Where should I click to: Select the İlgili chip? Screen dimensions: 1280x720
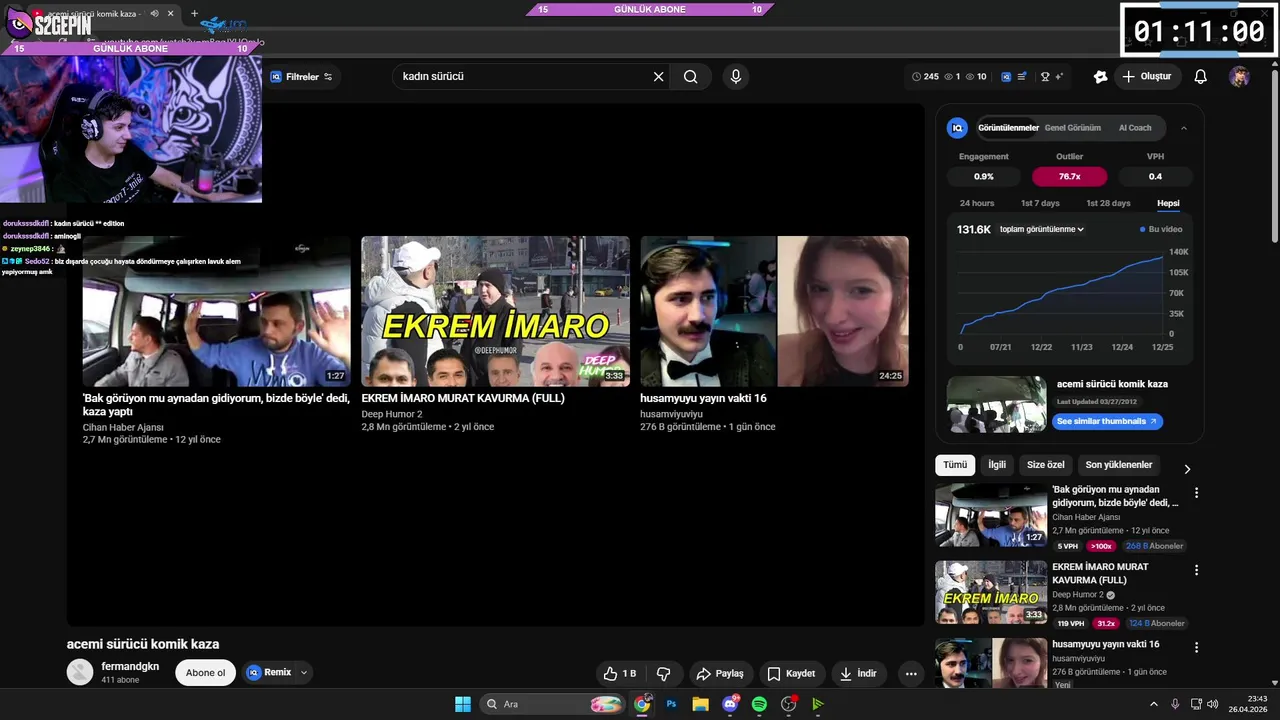(997, 465)
